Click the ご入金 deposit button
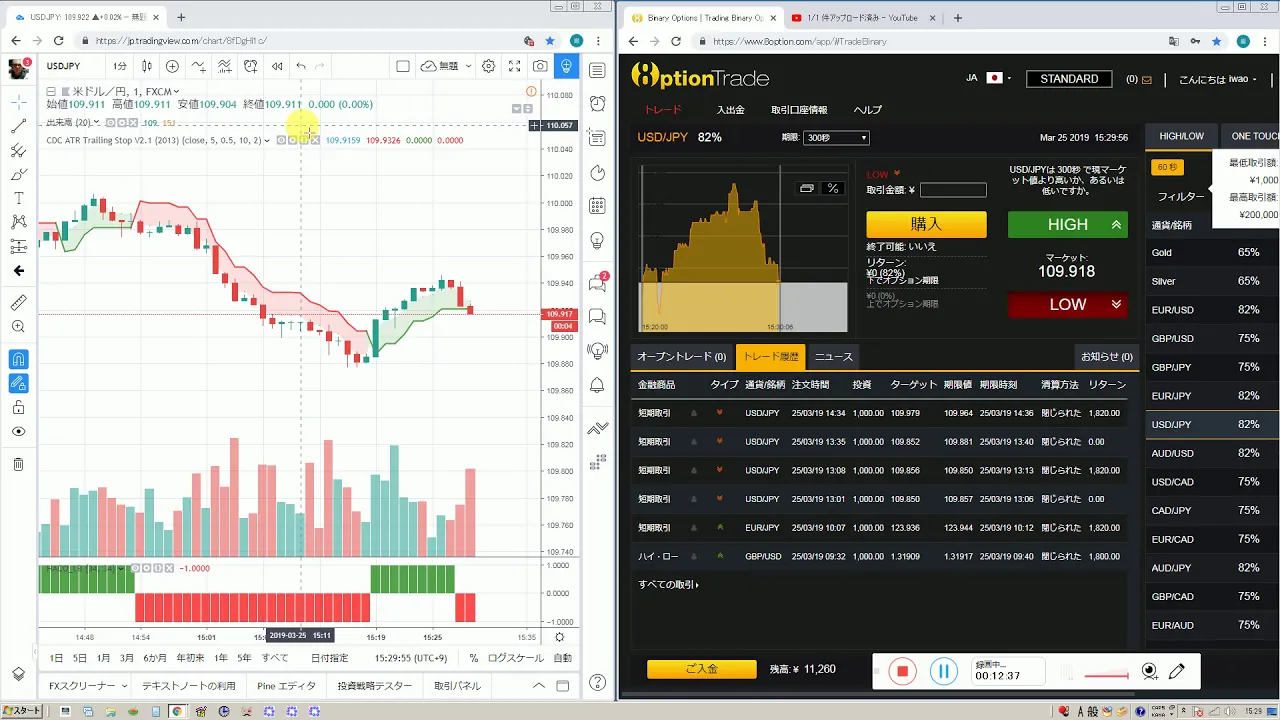The width and height of the screenshot is (1280, 720). click(x=701, y=669)
